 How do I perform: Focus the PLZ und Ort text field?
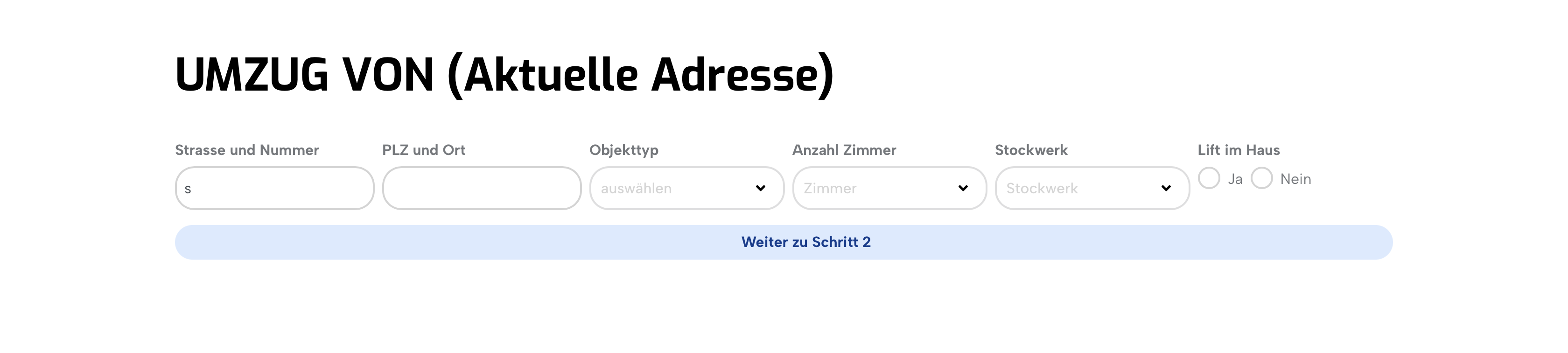[482, 188]
